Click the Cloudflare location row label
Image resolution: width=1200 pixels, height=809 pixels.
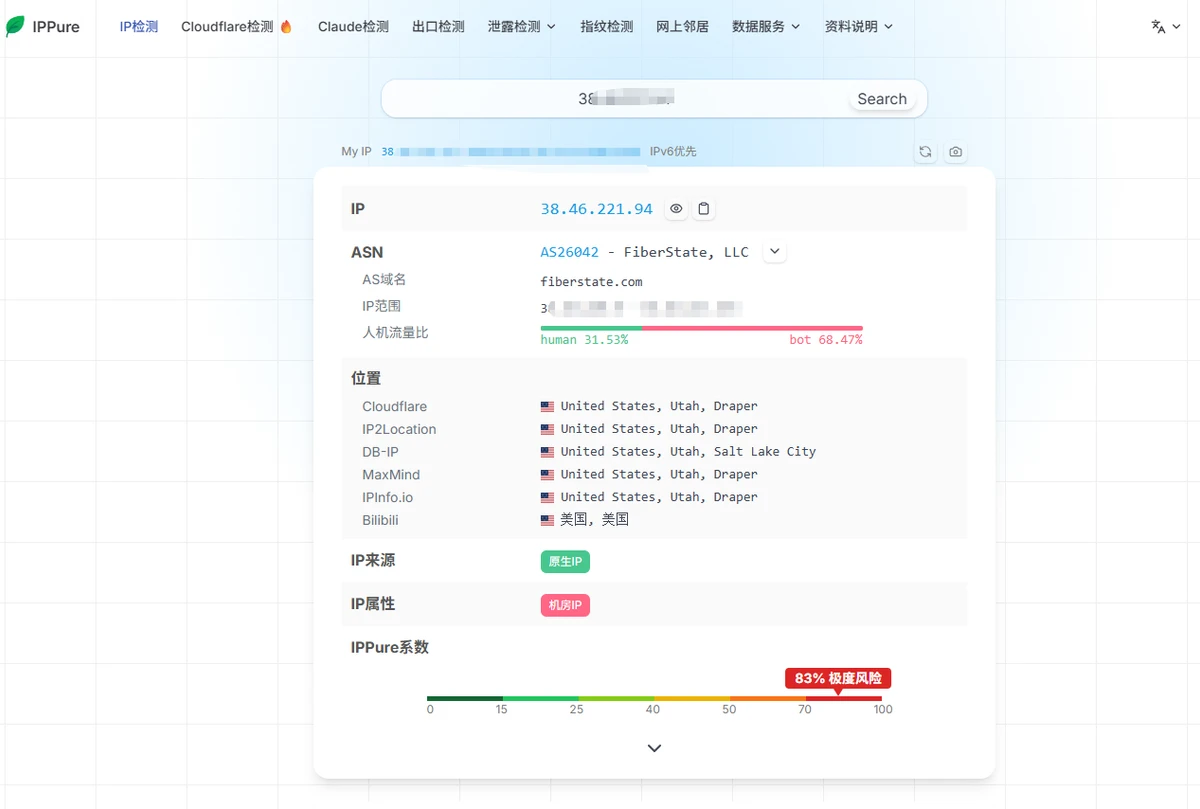[394, 406]
